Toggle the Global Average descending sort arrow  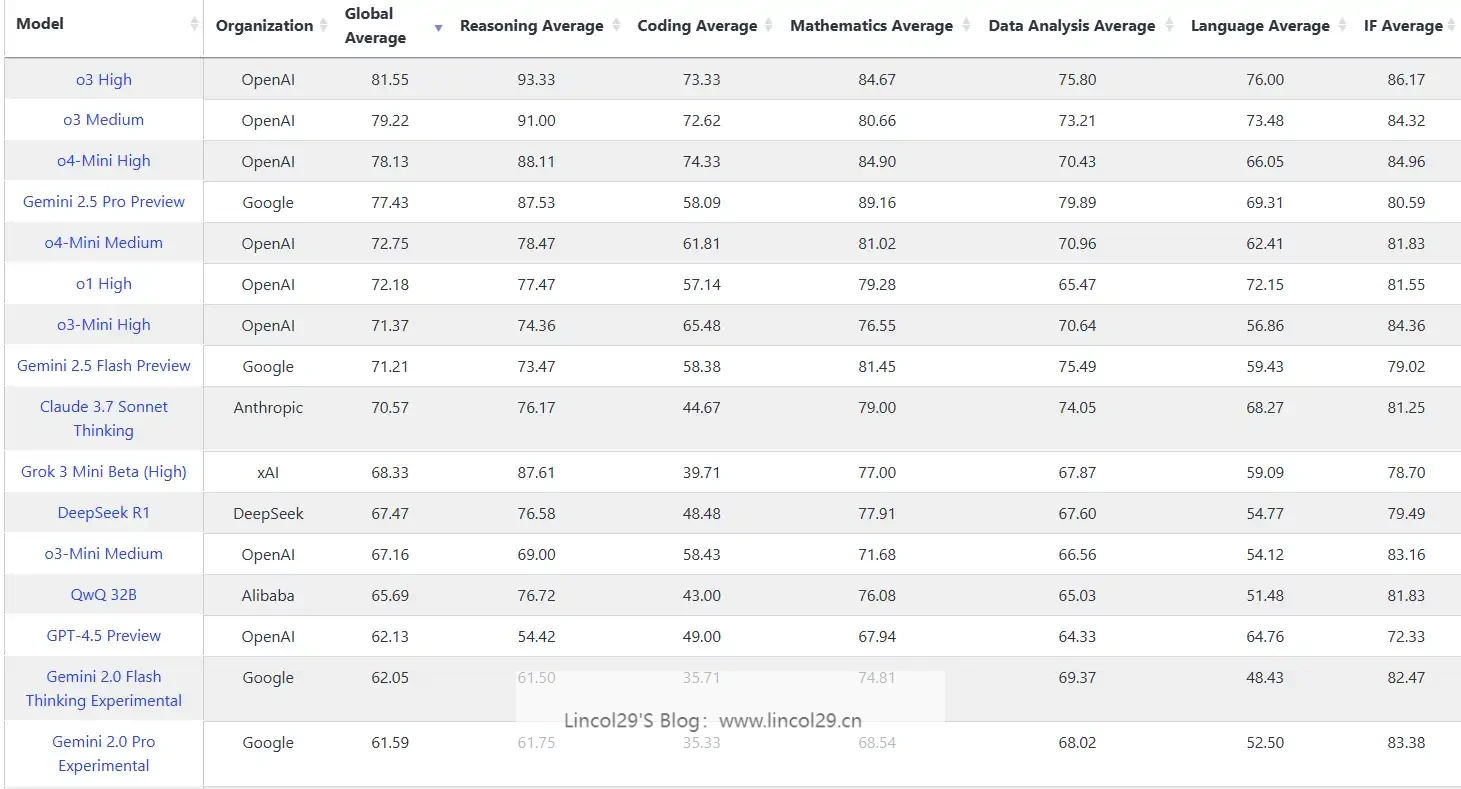(438, 28)
